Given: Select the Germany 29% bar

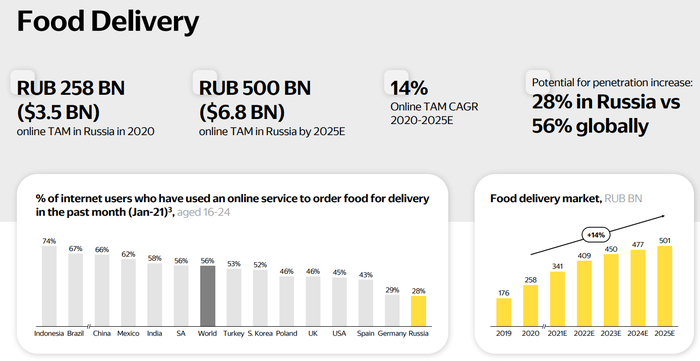Looking at the screenshot, I should click(392, 311).
